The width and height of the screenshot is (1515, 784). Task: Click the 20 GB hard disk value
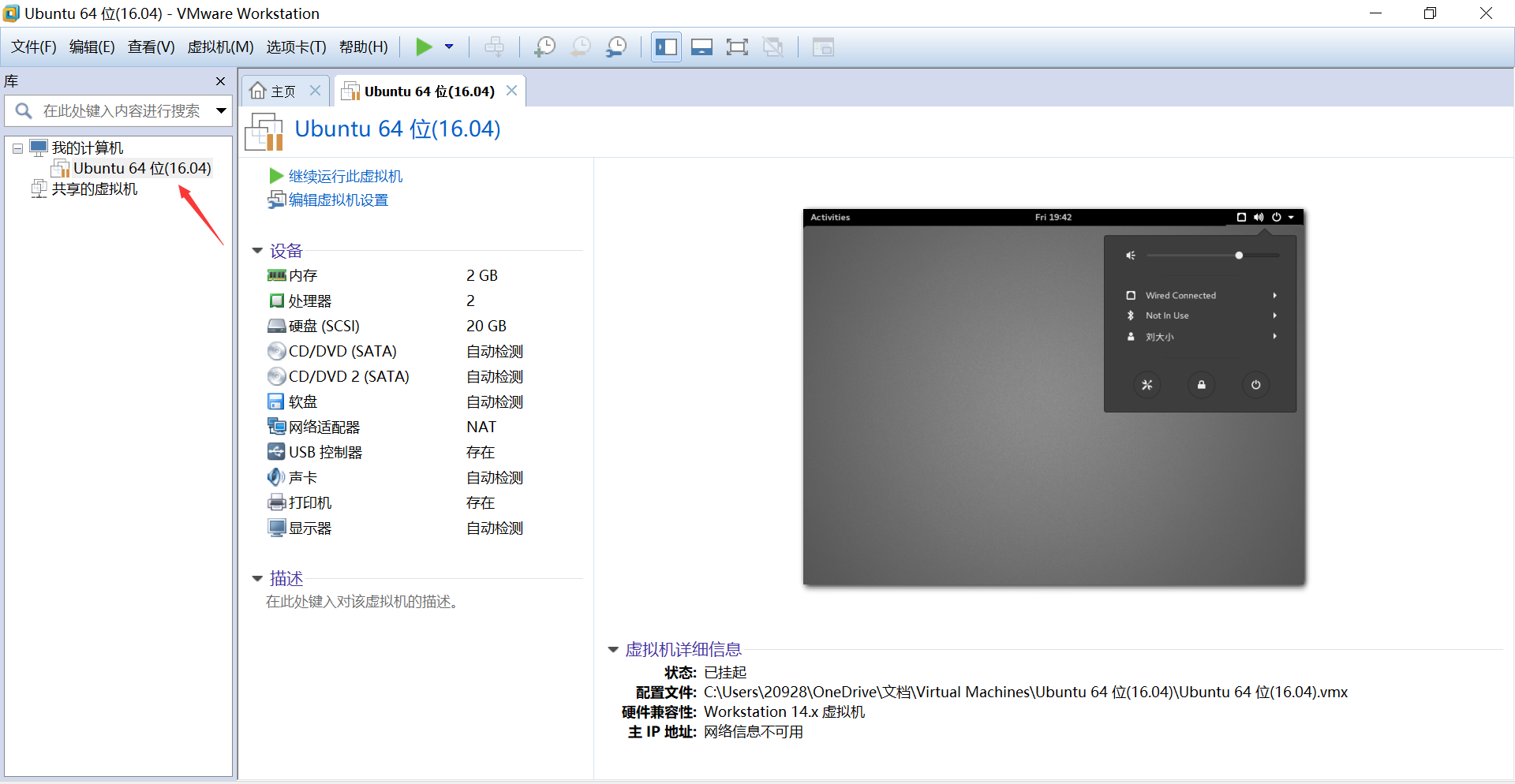[486, 326]
